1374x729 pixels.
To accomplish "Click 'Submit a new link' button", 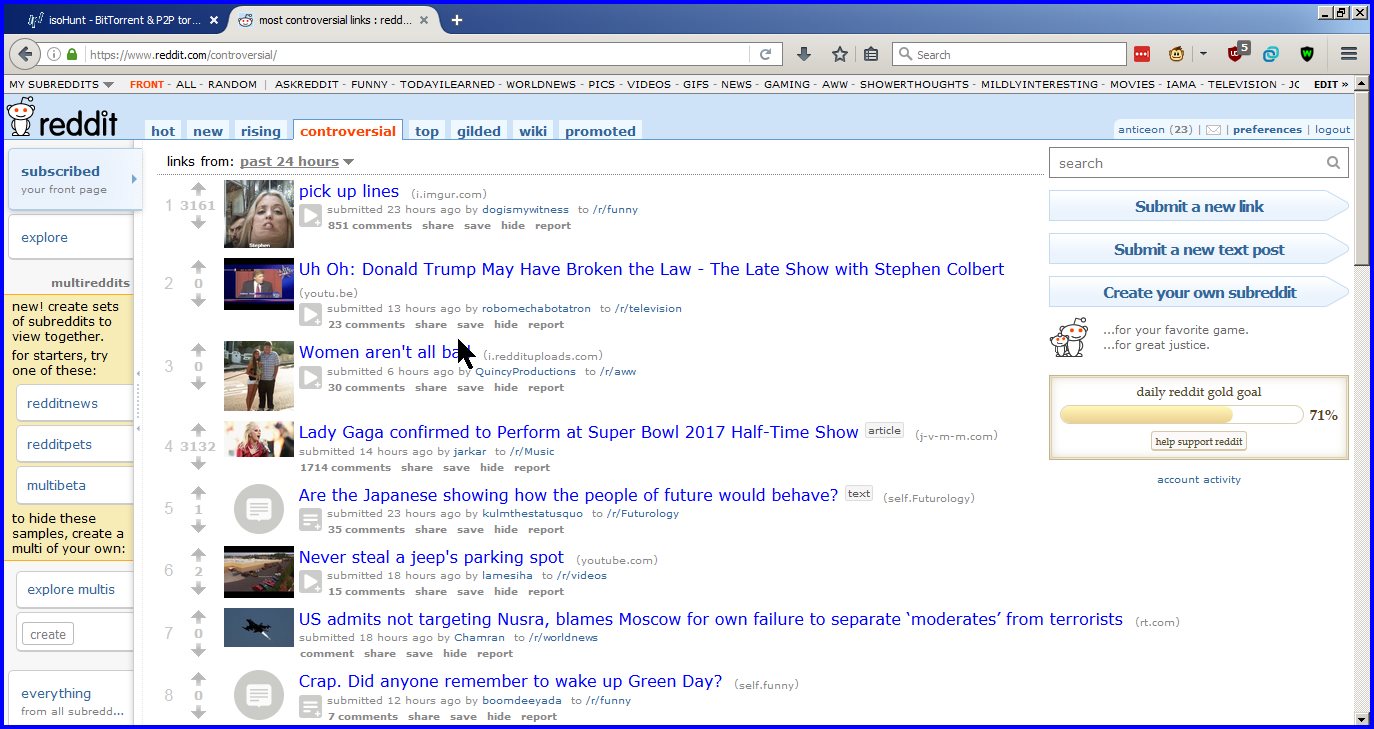I will [1199, 206].
